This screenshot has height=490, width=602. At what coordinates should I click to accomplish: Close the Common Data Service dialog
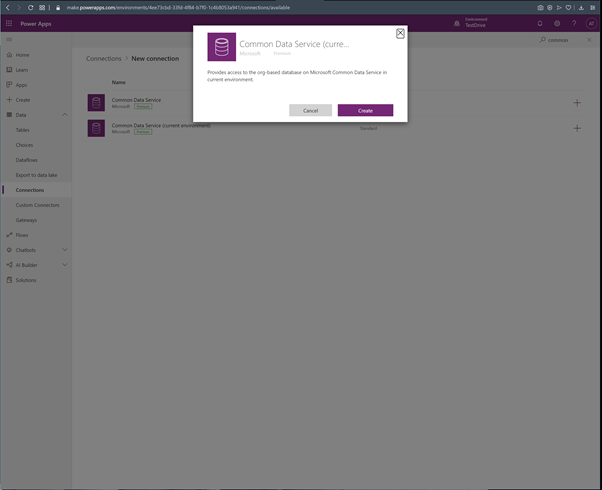point(400,34)
